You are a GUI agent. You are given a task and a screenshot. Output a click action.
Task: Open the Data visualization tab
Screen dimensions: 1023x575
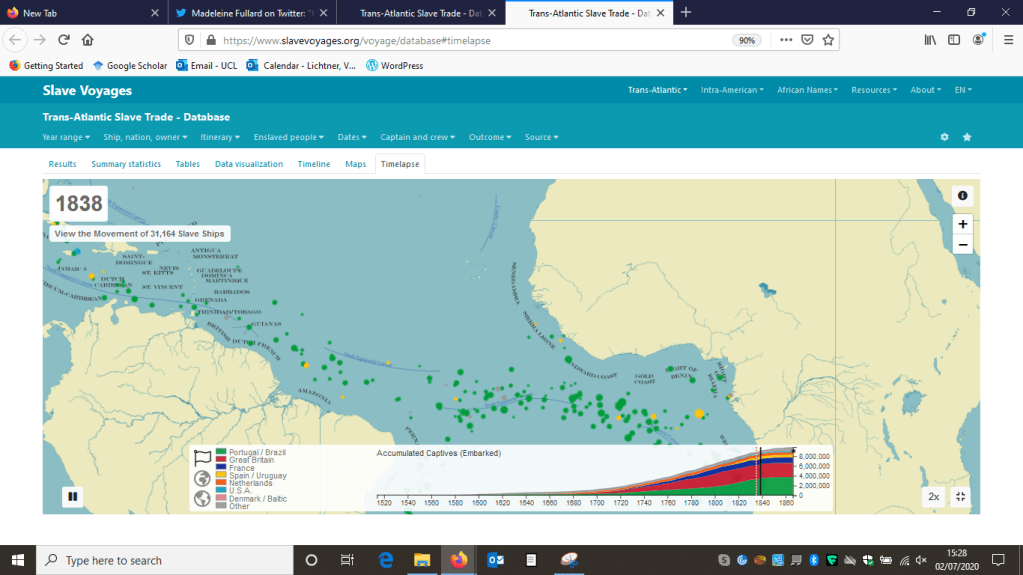tap(249, 164)
